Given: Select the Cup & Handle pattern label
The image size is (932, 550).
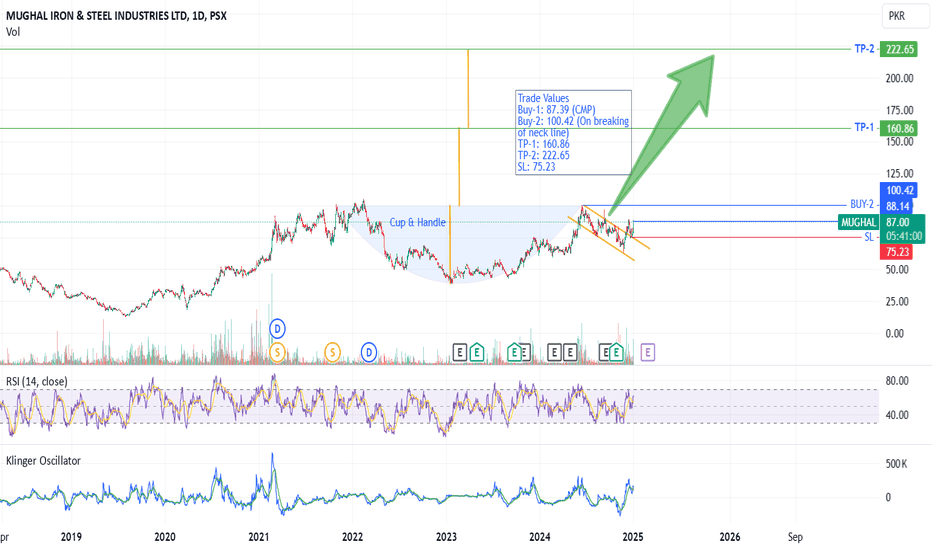Looking at the screenshot, I should pyautogui.click(x=417, y=222).
